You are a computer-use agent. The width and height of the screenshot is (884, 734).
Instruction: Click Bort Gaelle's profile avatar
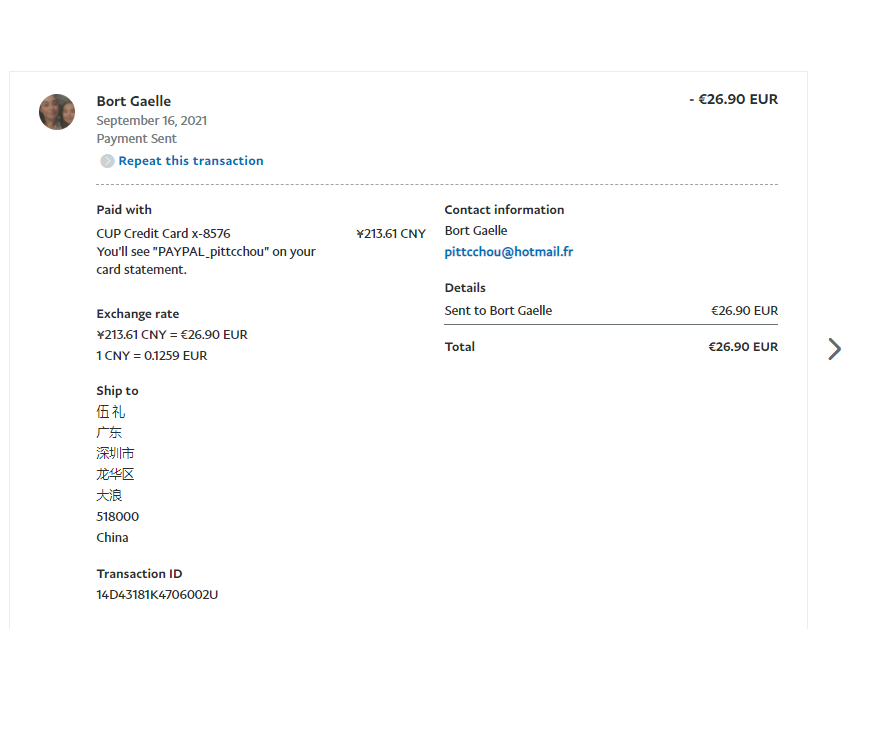pos(57,112)
